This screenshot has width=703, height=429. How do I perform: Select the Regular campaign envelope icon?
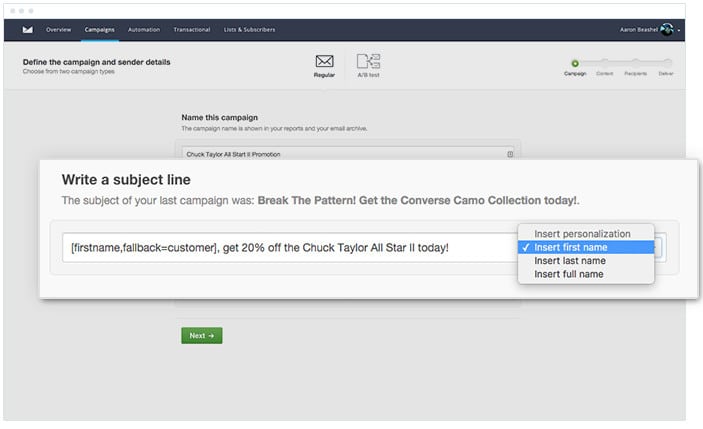pyautogui.click(x=324, y=62)
